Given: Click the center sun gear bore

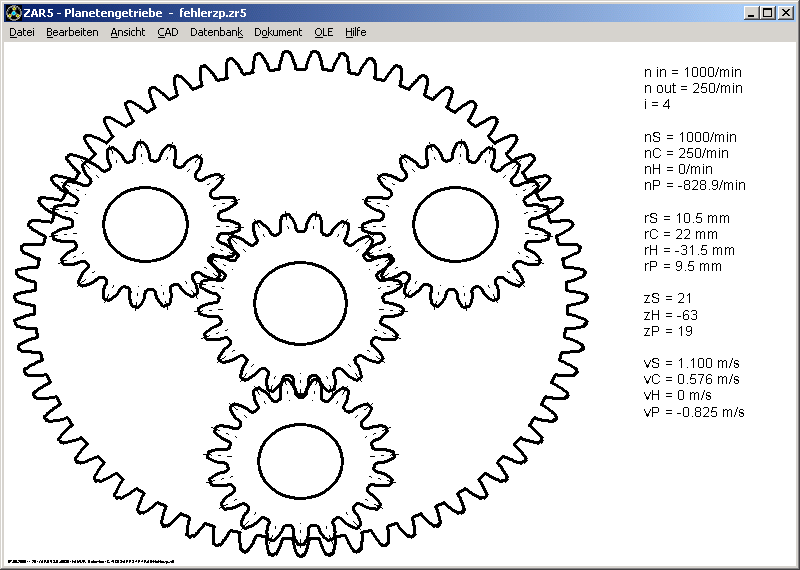Looking at the screenshot, I should pos(300,300).
